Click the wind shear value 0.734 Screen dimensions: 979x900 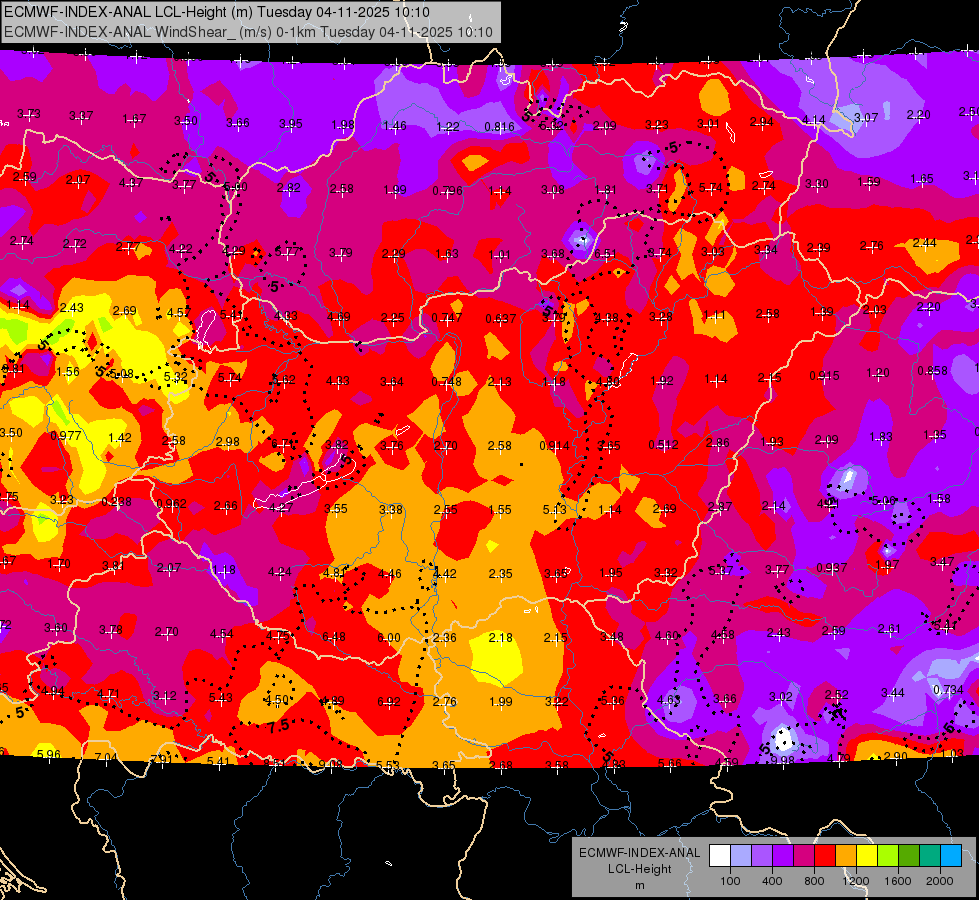[x=948, y=690]
